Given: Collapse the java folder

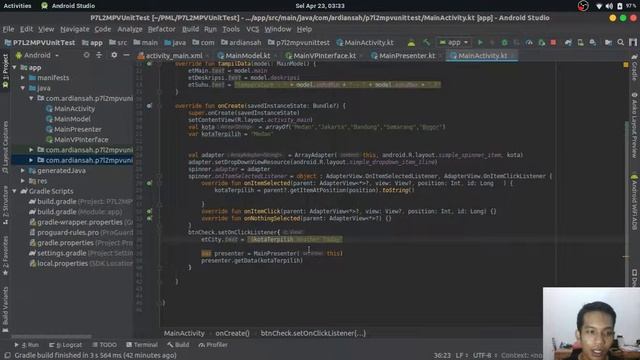Looking at the screenshot, I should pyautogui.click(x=23, y=88).
